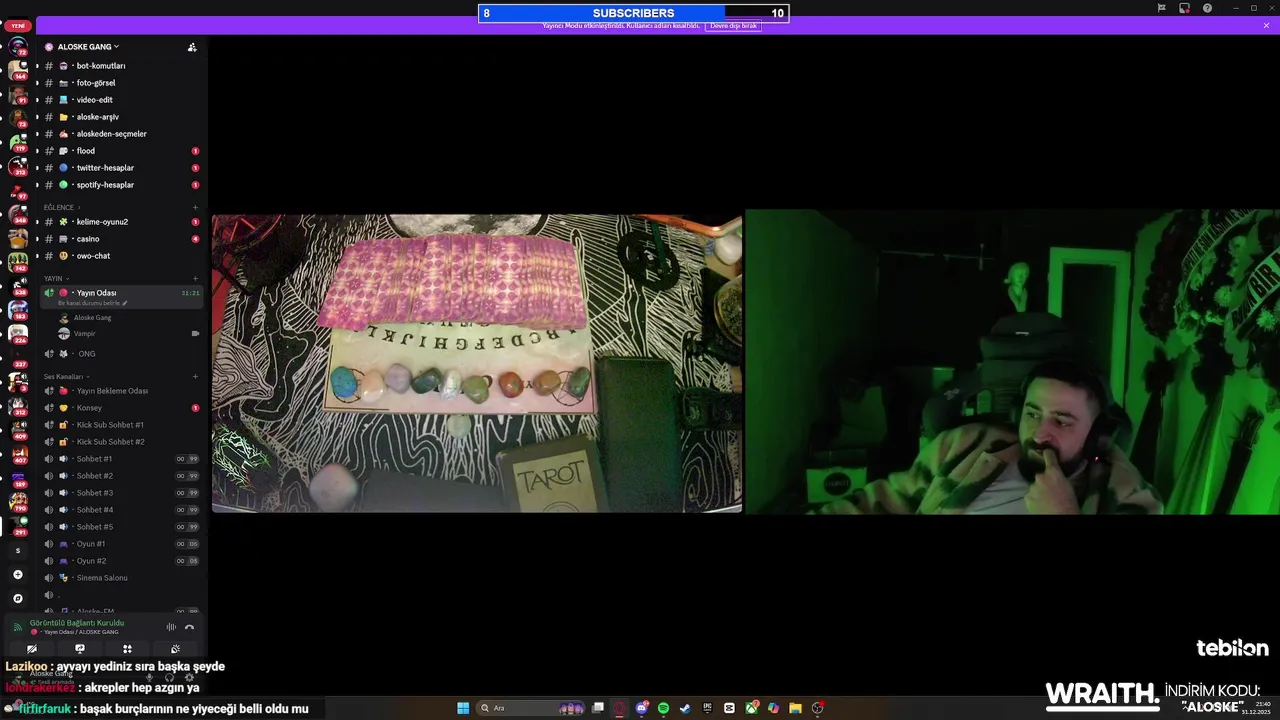Collapse the EĞLENCE category
1280x720 pixels.
point(60,207)
